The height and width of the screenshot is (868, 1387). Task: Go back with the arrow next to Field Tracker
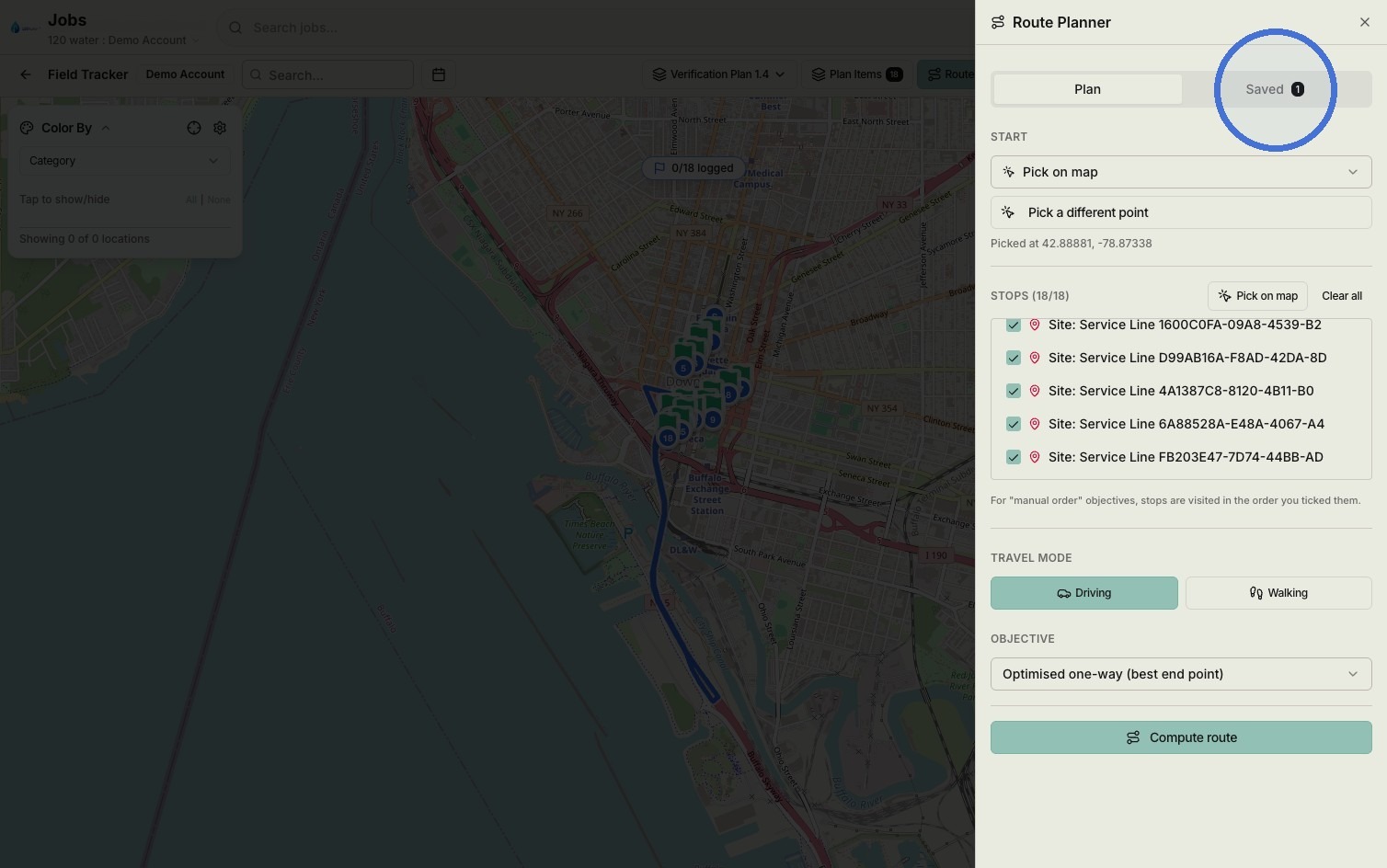26,74
